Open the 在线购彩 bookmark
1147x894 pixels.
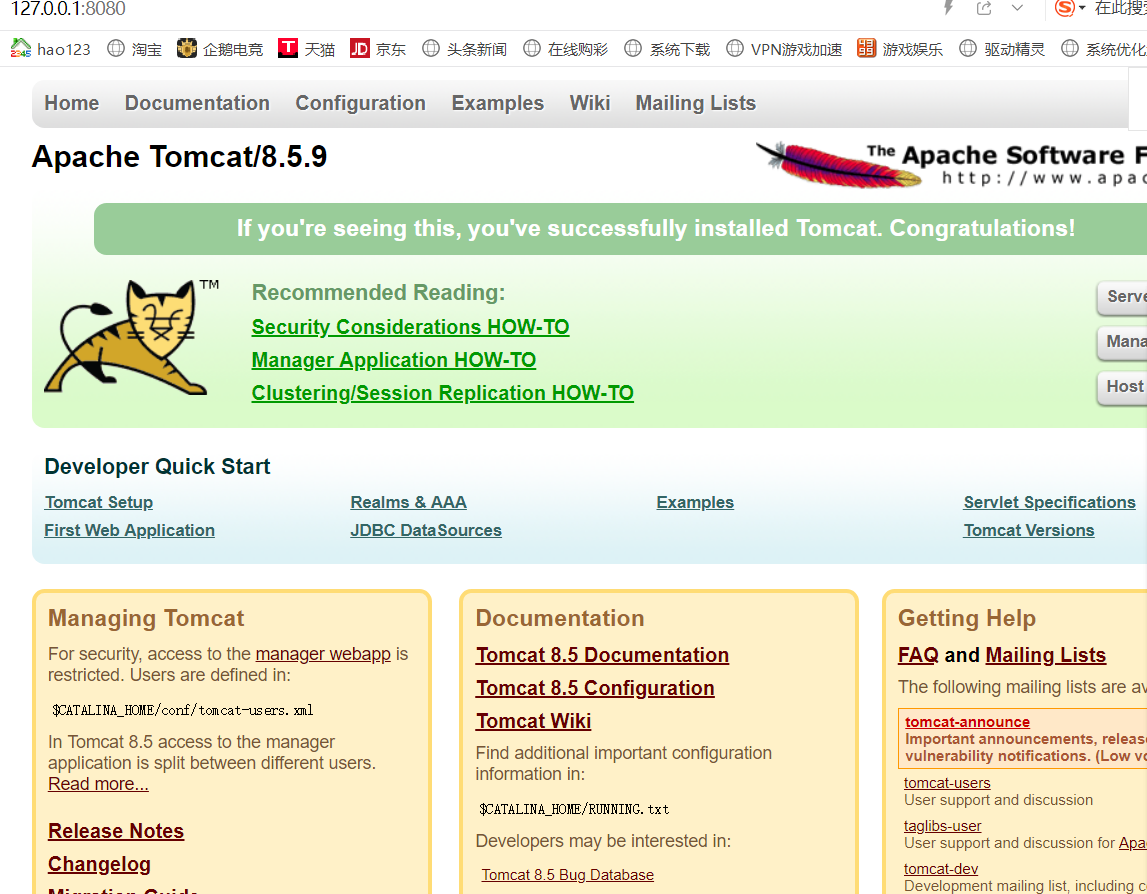(565, 49)
